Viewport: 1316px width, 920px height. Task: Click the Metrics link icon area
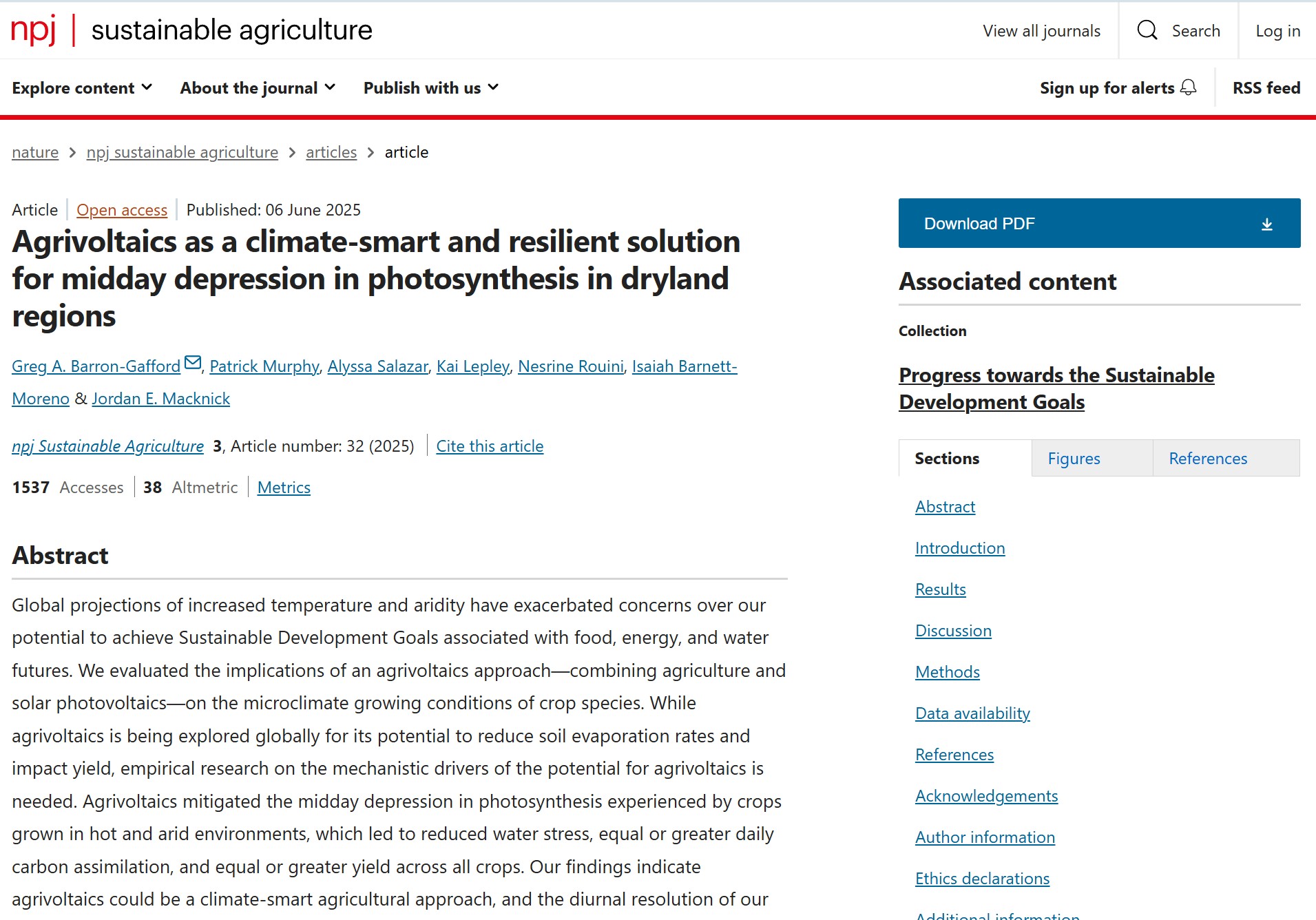pyautogui.click(x=284, y=487)
